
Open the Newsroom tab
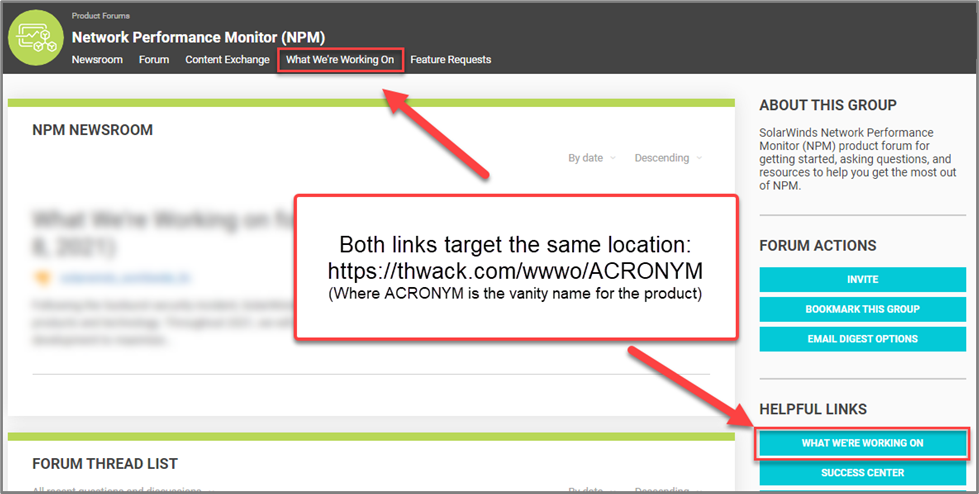tap(97, 60)
